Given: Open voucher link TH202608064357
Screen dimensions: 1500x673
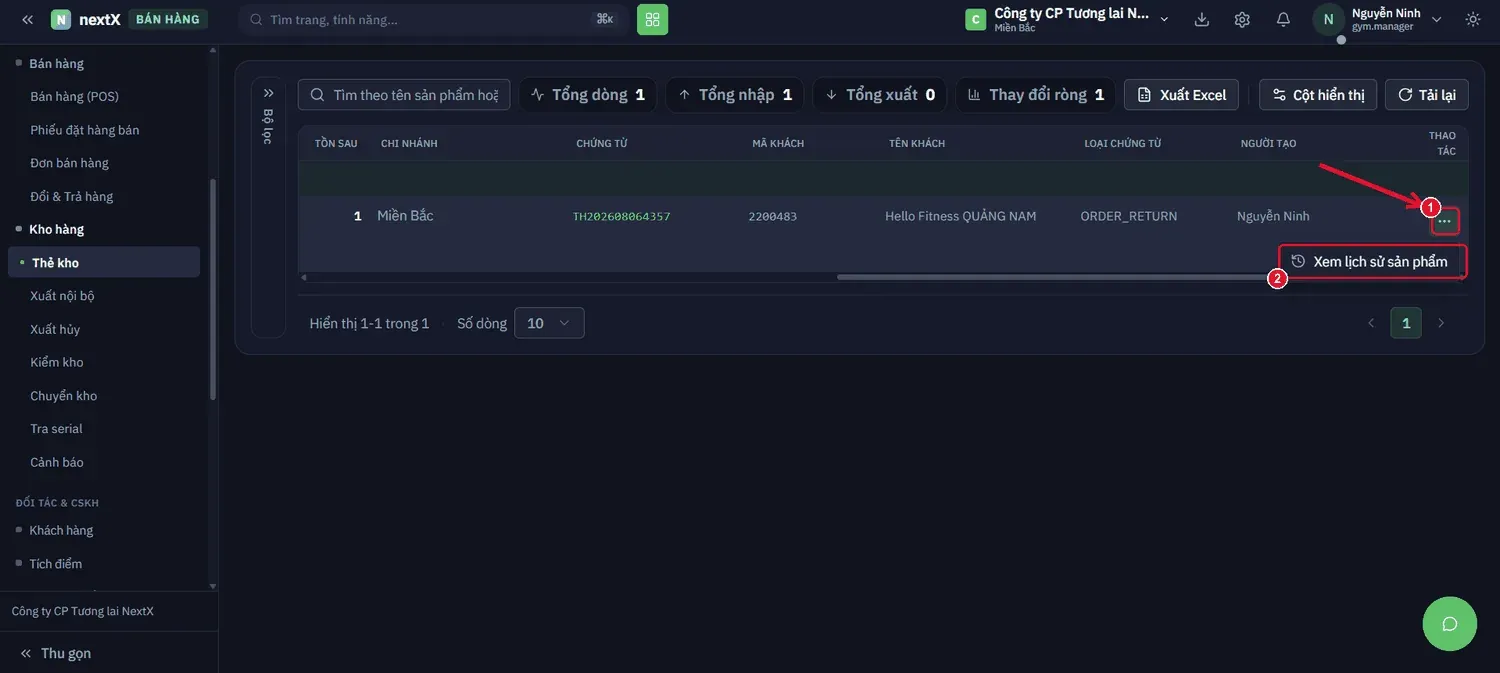Looking at the screenshot, I should pyautogui.click(x=621, y=216).
